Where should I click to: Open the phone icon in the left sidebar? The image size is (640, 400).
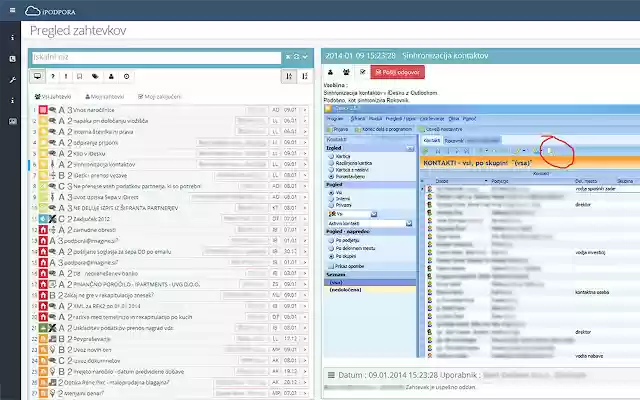point(12,59)
